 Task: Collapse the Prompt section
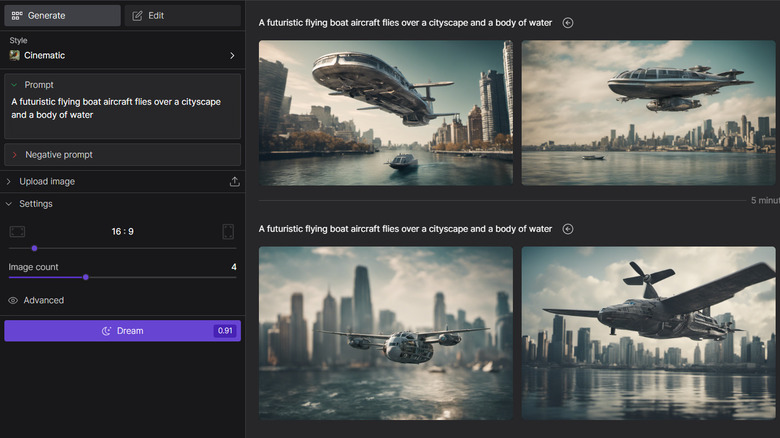14,85
